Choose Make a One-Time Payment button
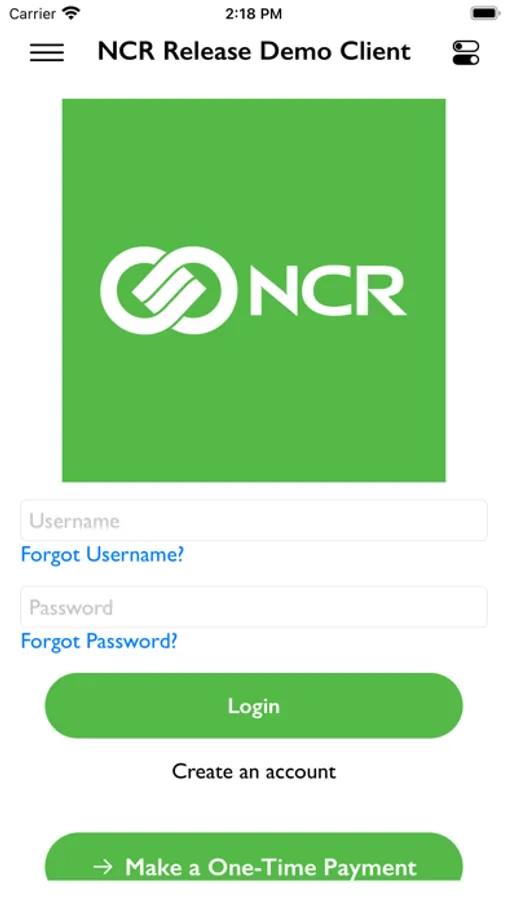Screen dimensions: 507x900 coord(254,856)
